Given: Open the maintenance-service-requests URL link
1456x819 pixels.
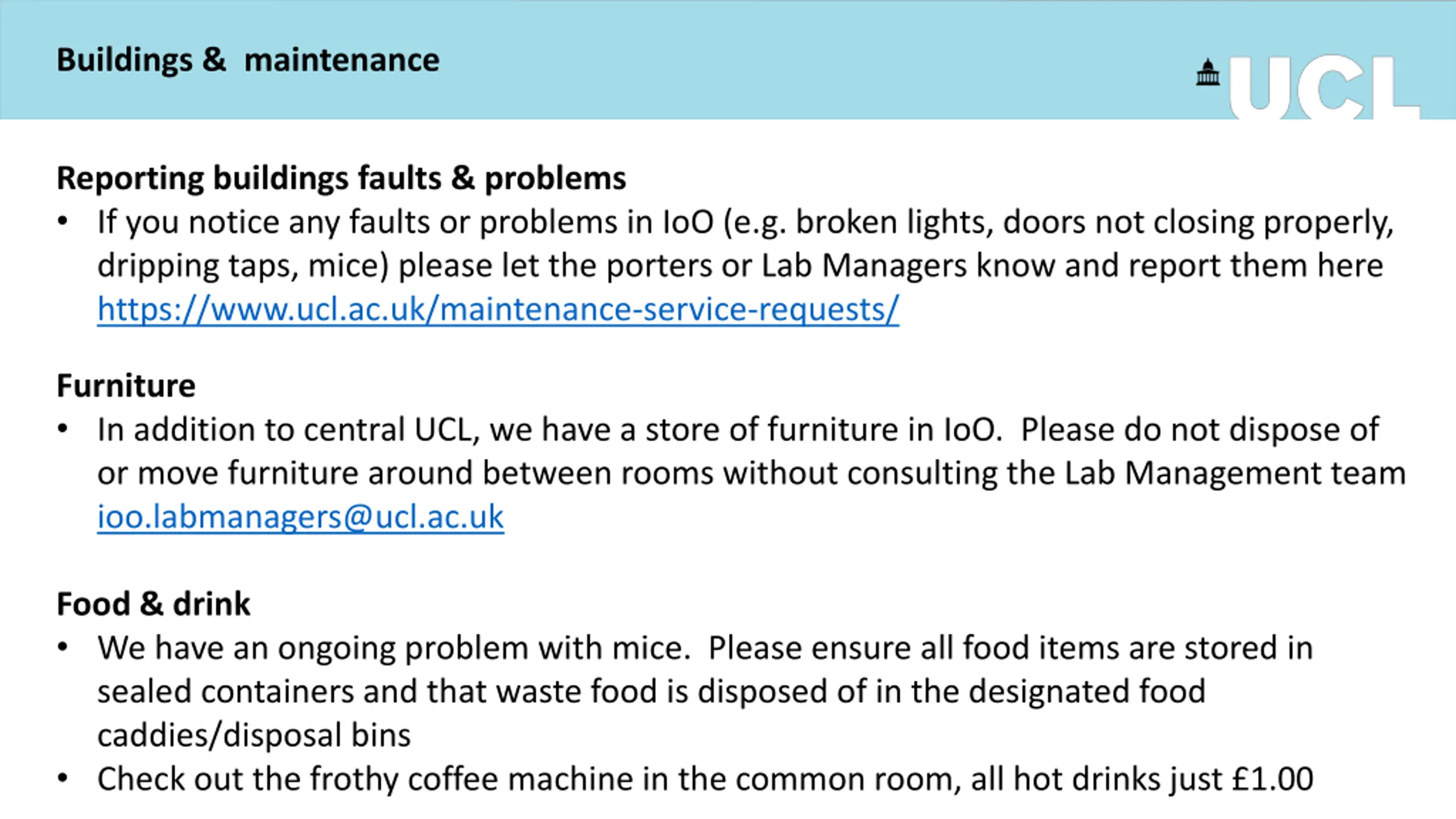Looking at the screenshot, I should point(498,310).
